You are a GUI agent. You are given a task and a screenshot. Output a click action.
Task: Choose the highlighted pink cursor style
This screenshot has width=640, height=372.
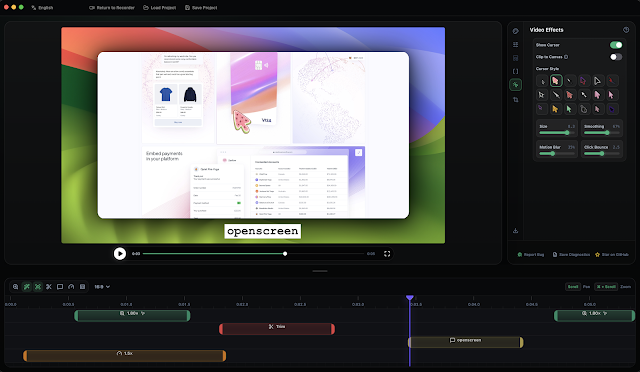(x=556, y=81)
